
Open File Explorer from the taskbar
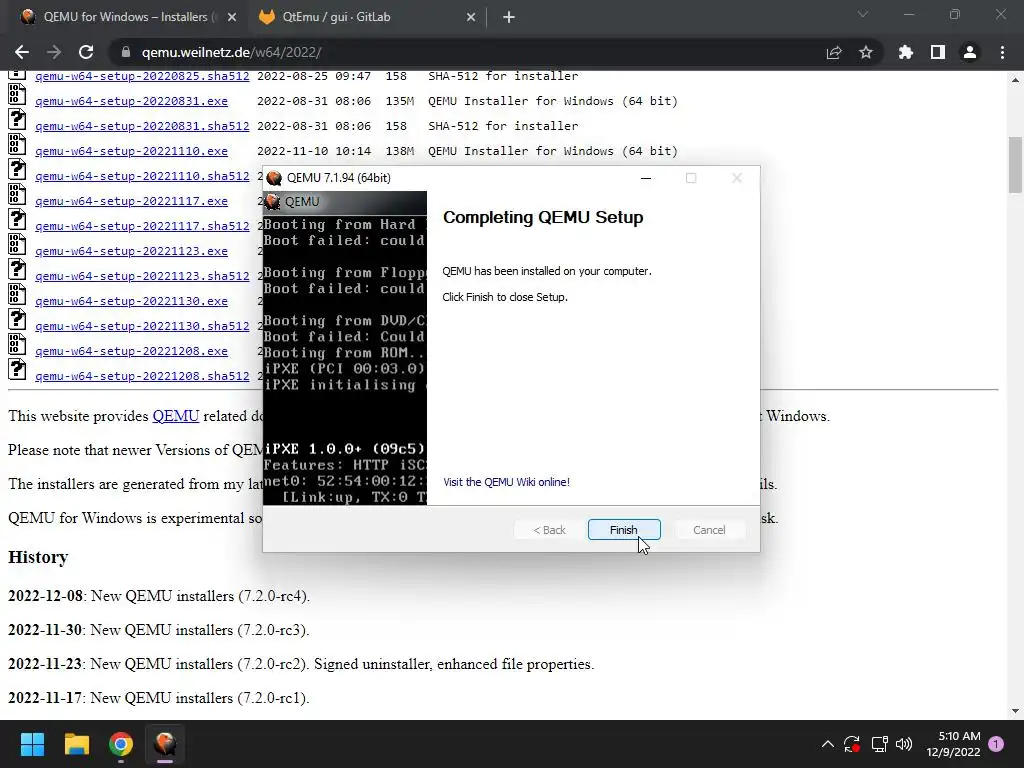(x=76, y=744)
